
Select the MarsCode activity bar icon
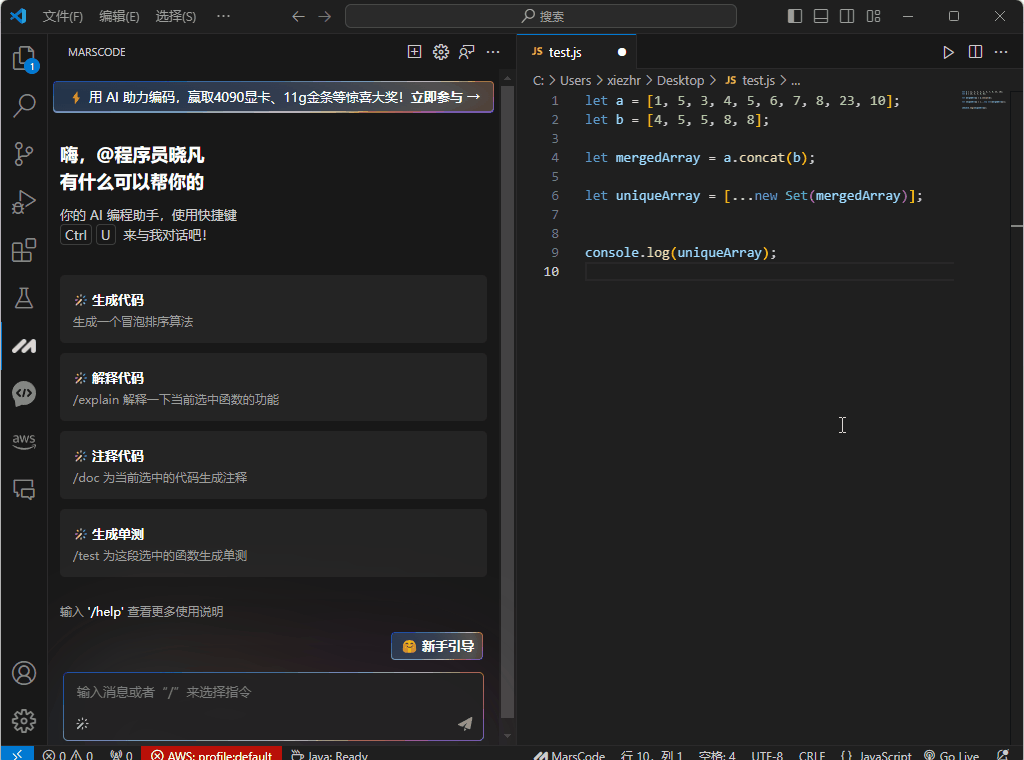(x=24, y=346)
